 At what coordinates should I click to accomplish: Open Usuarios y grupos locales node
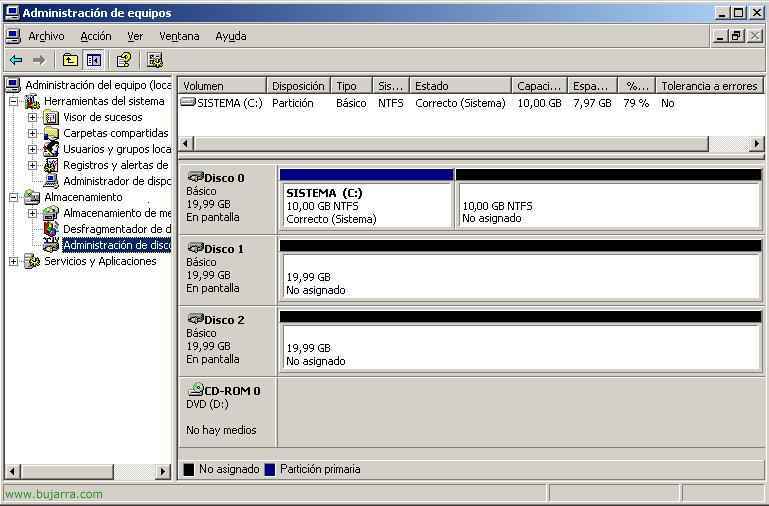117,149
